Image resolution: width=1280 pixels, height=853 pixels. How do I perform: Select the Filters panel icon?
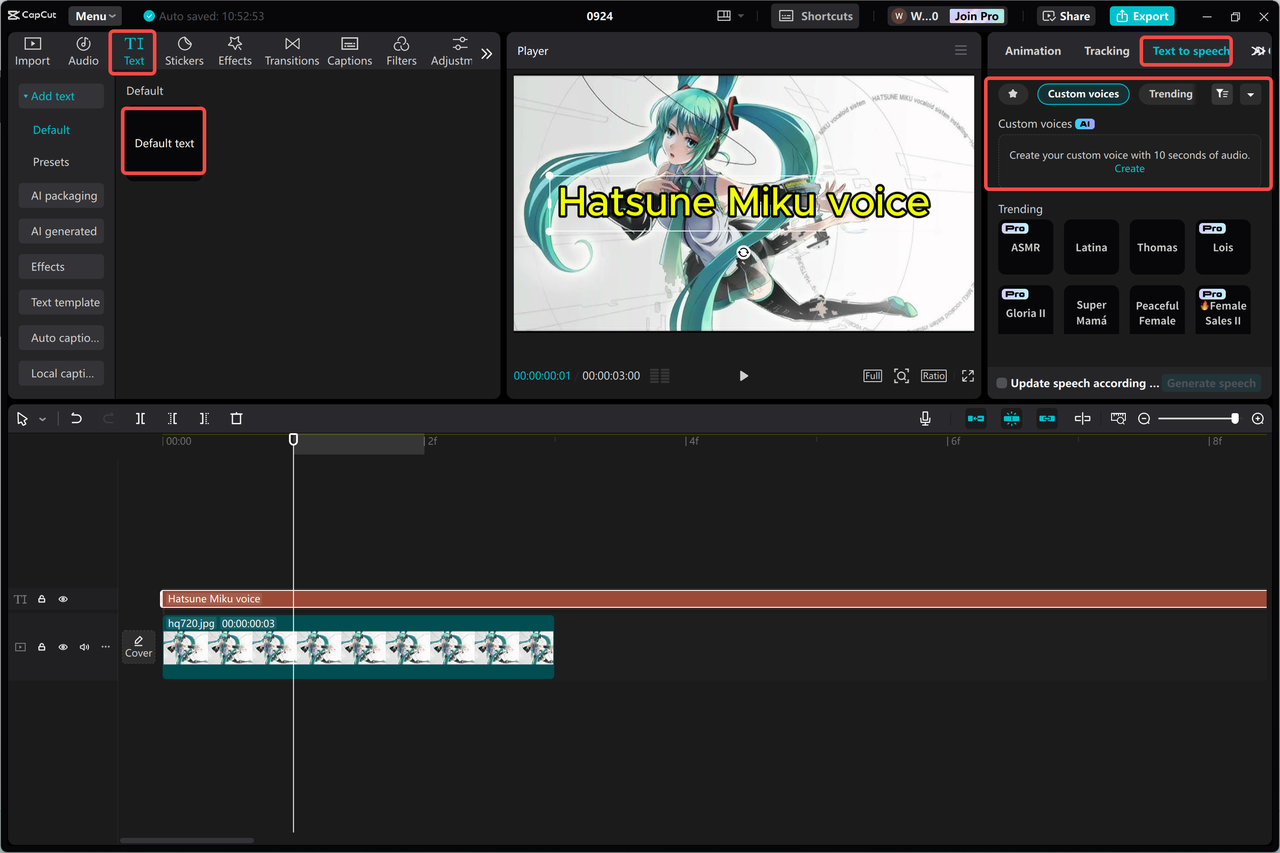click(401, 51)
